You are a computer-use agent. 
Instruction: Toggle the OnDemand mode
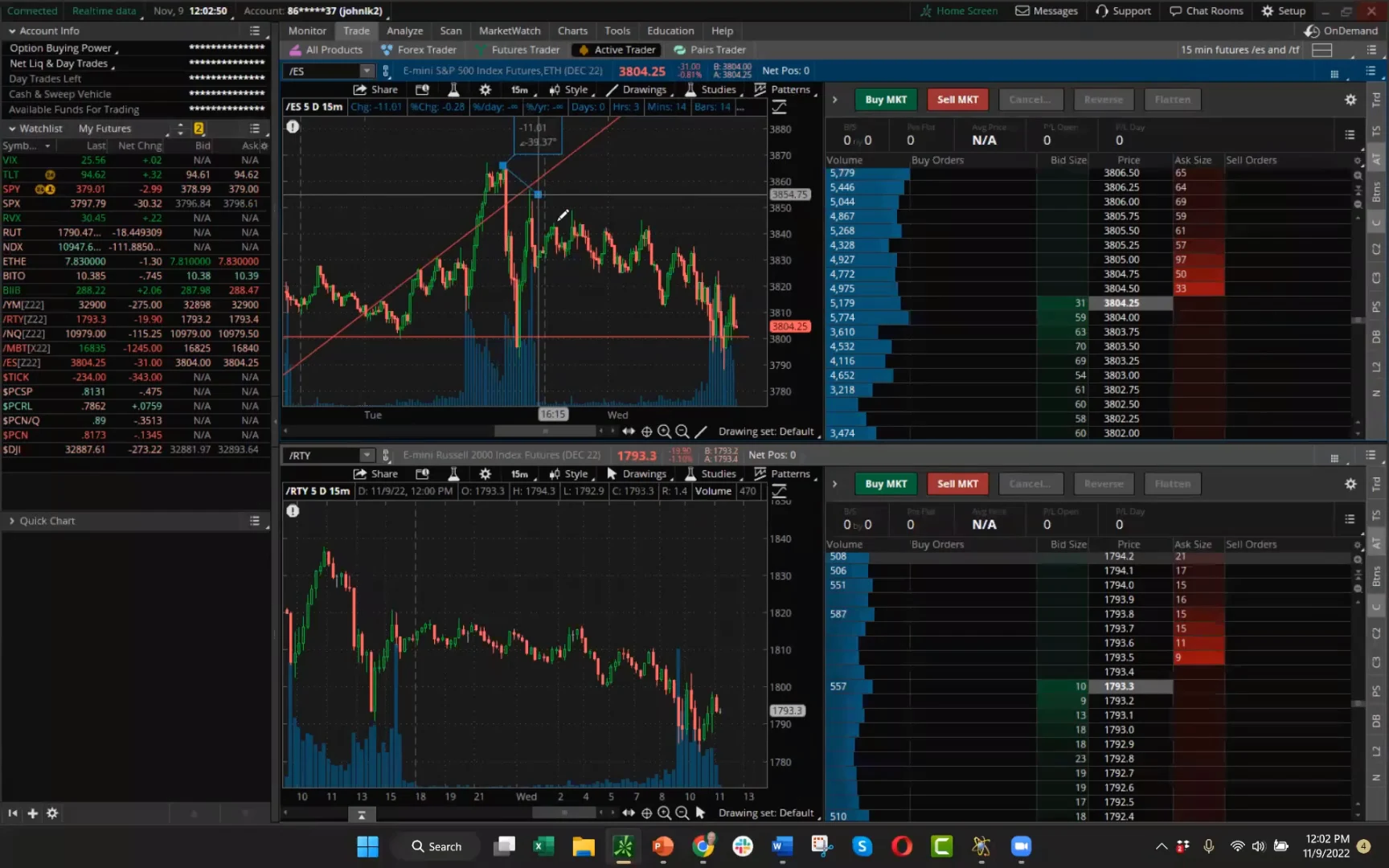click(x=1341, y=31)
